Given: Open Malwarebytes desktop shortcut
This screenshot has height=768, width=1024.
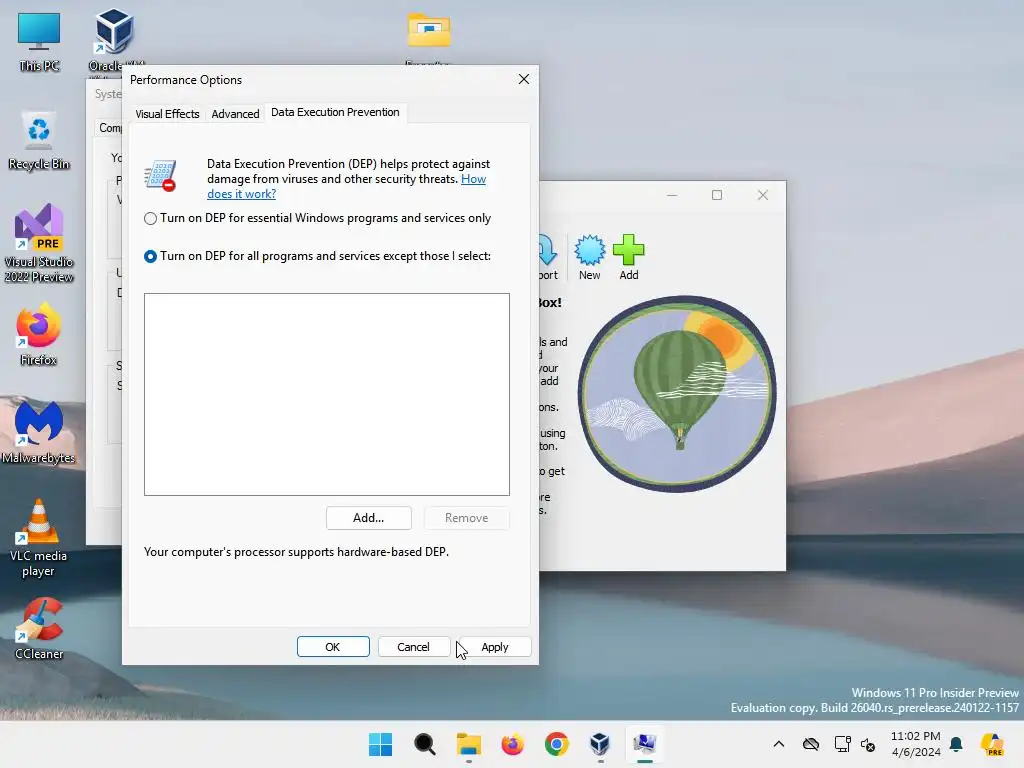Looking at the screenshot, I should [x=39, y=432].
